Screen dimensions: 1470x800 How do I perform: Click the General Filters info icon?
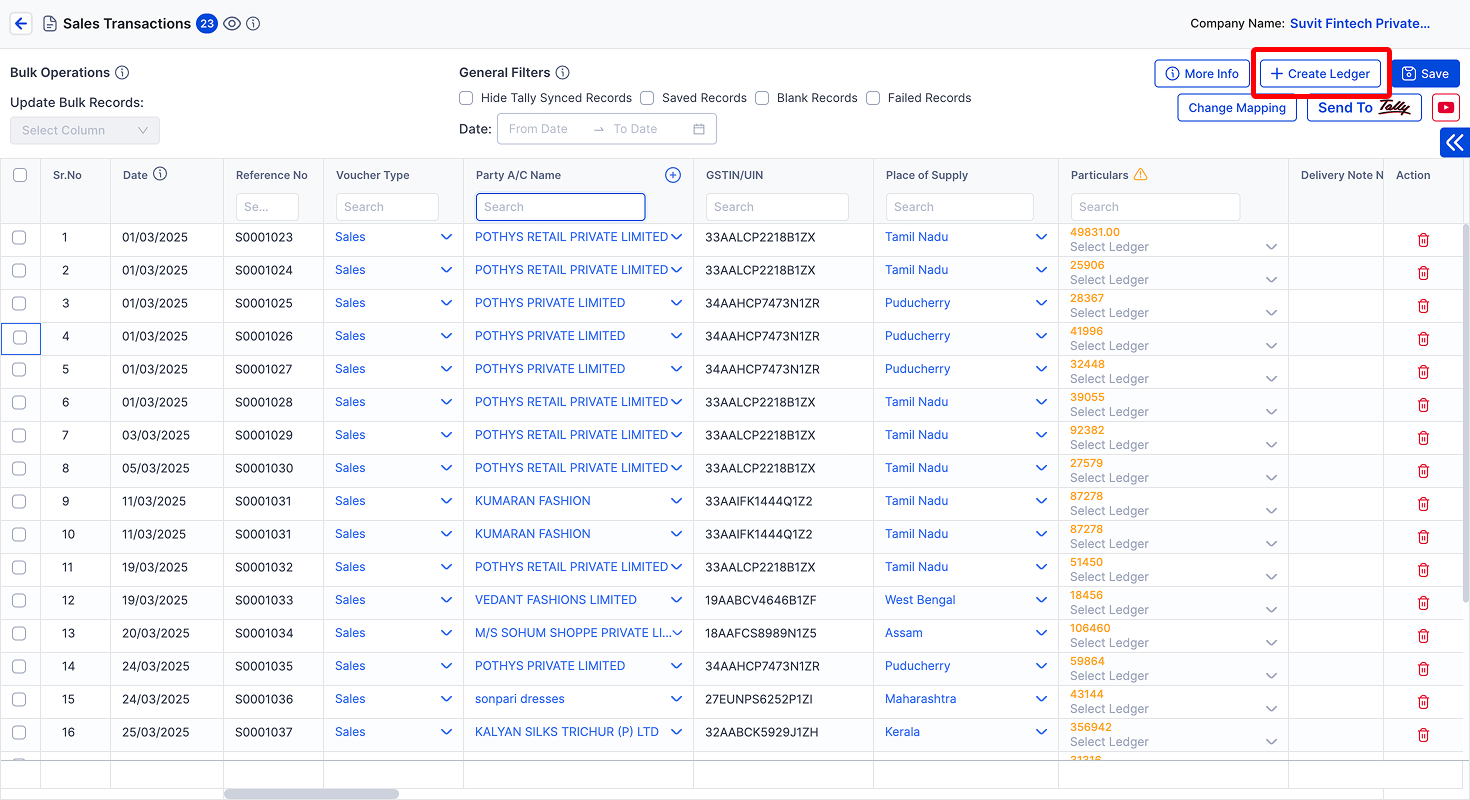[563, 72]
